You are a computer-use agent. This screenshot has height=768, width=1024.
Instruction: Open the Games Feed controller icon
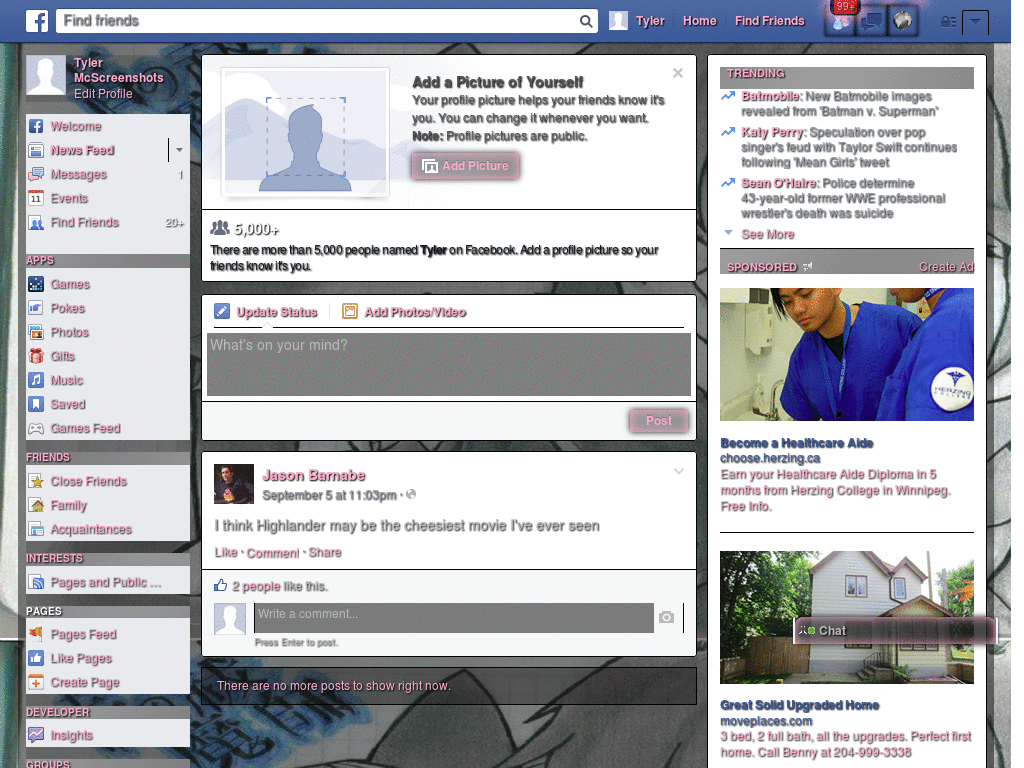(x=36, y=428)
